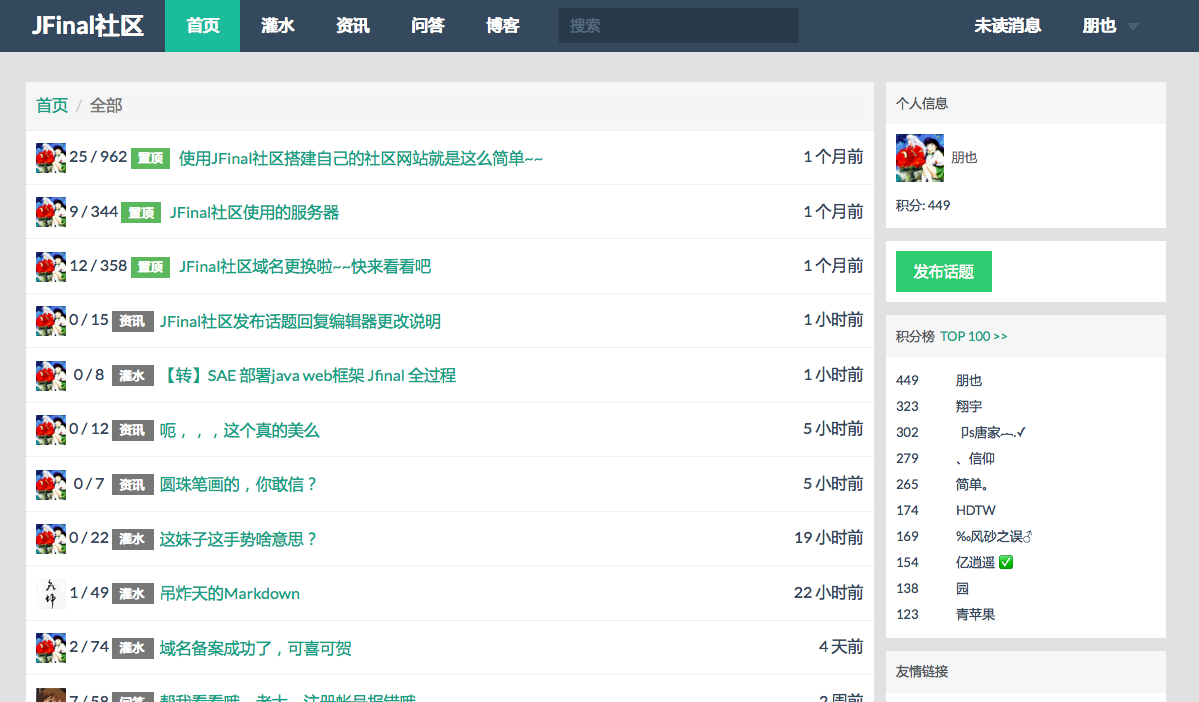The width and height of the screenshot is (1199, 702).
Task: Click author avatar on SAE 部署 topic
Action: (x=51, y=376)
